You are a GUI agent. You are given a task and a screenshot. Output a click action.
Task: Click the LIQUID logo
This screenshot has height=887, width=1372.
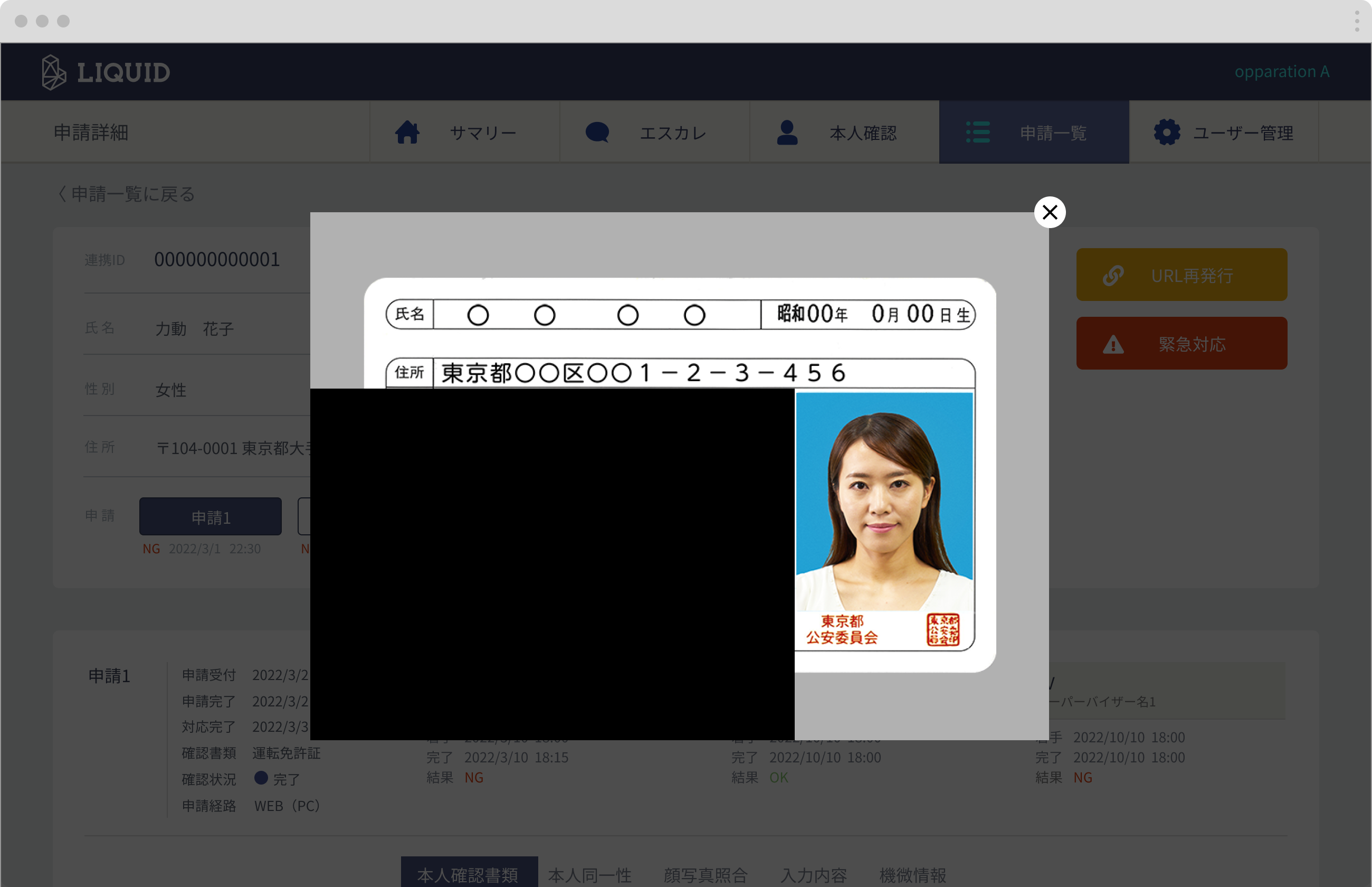pos(106,72)
